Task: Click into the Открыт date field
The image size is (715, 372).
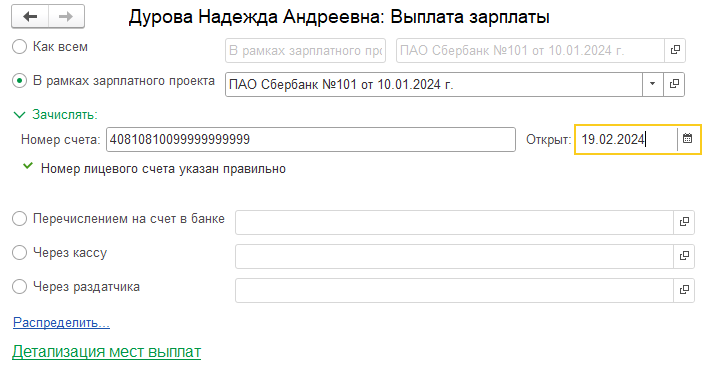Action: point(626,139)
